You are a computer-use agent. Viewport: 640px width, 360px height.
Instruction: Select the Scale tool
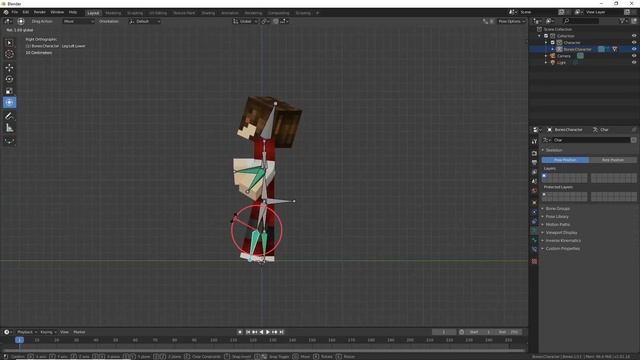pos(9,91)
